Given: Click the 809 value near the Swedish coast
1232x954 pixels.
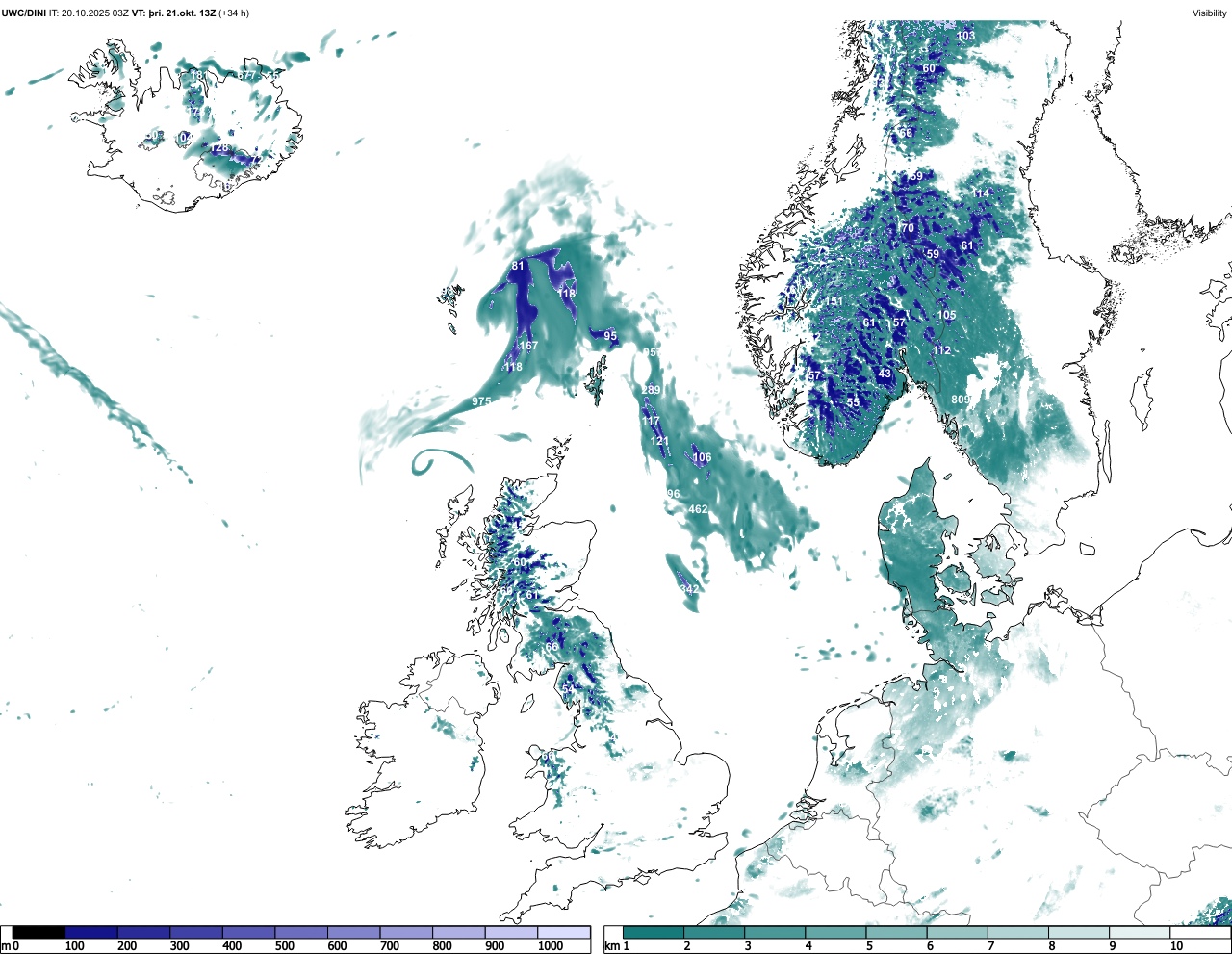Looking at the screenshot, I should 961,400.
